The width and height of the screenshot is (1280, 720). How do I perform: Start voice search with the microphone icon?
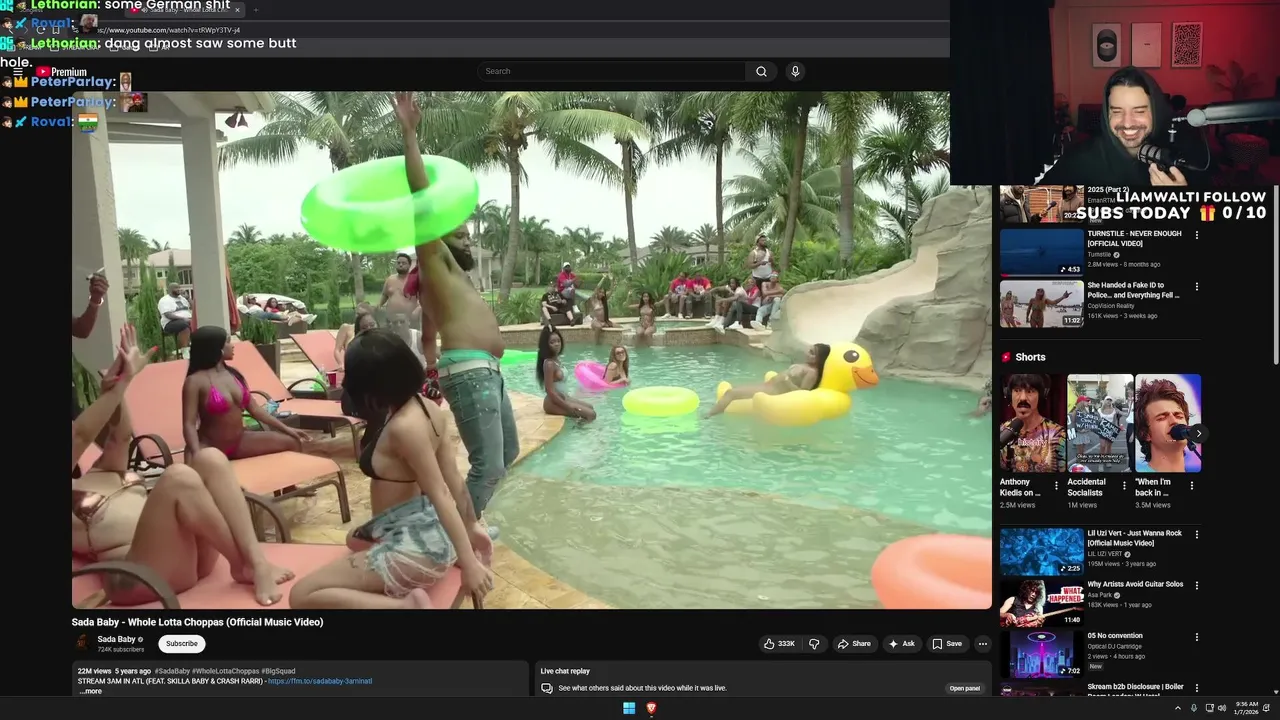click(x=795, y=71)
